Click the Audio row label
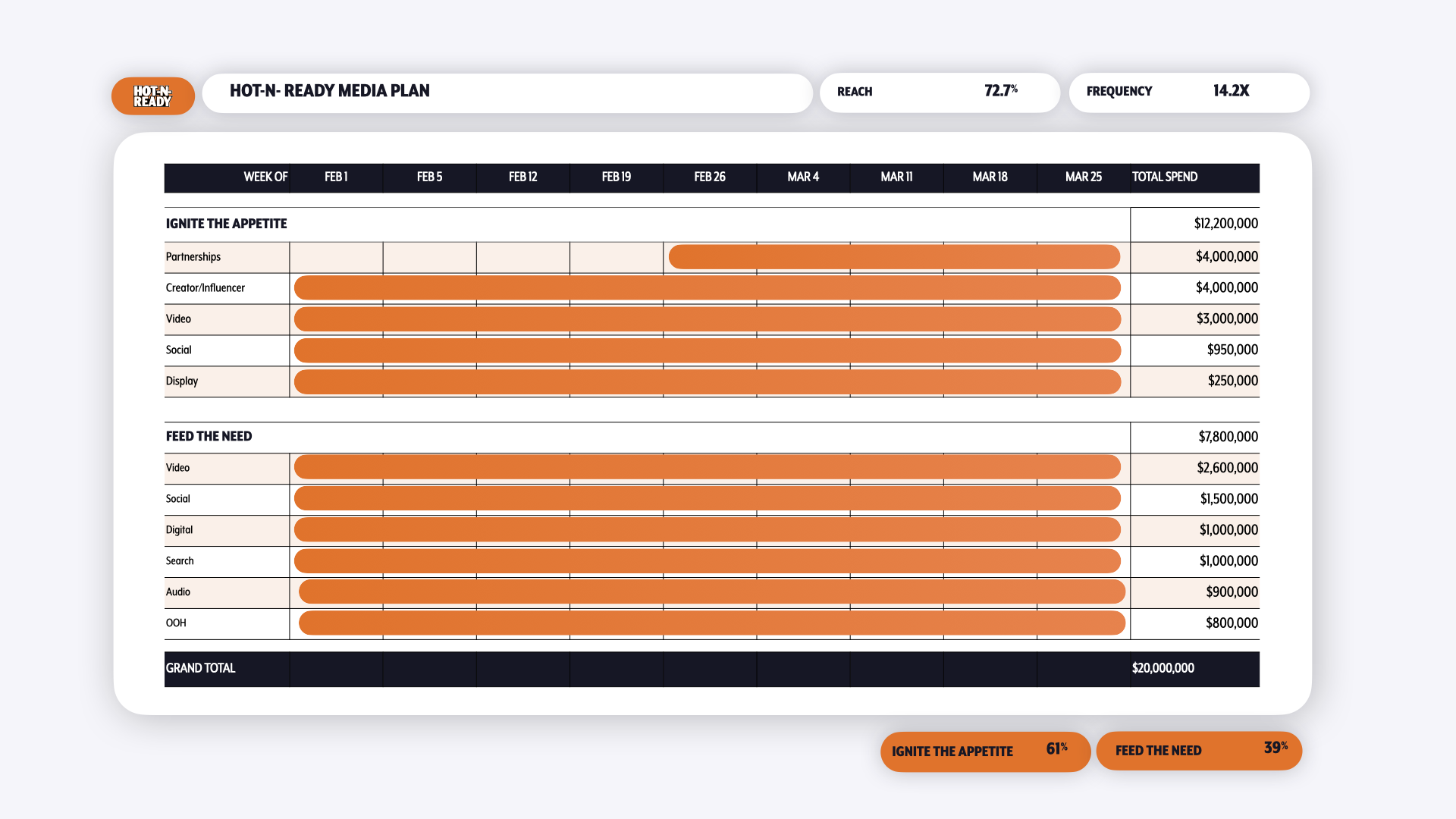 [x=178, y=592]
